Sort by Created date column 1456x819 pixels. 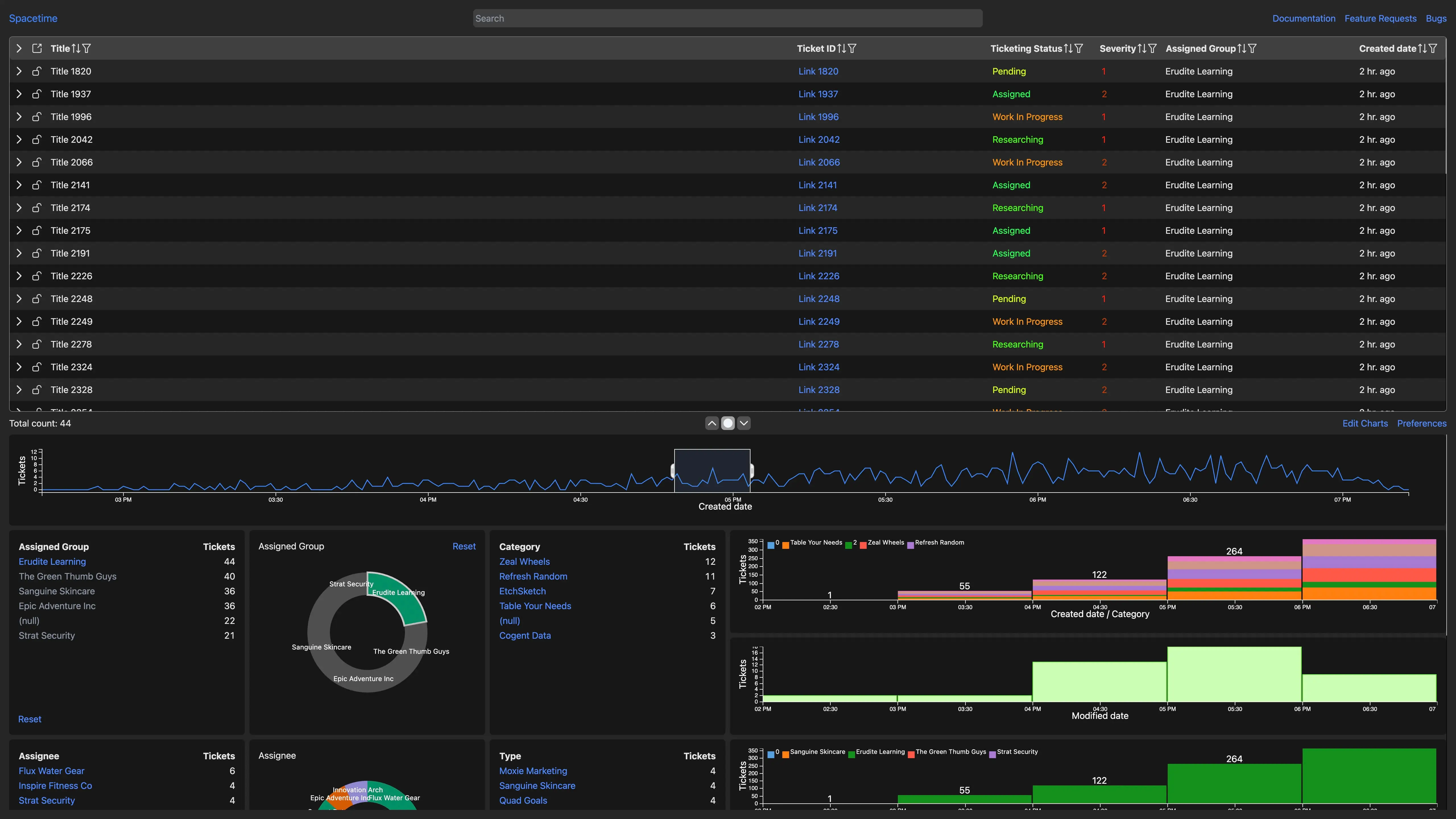(x=1422, y=49)
